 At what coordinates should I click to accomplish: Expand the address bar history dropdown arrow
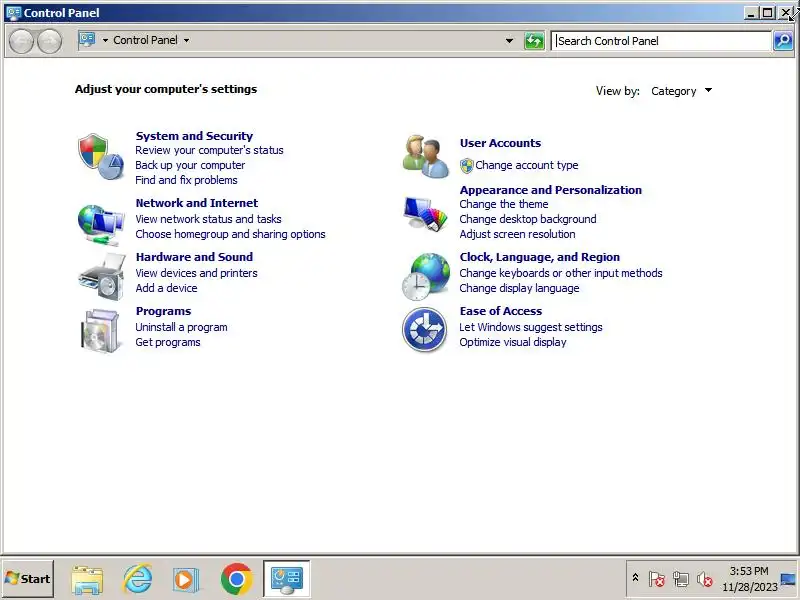[509, 41]
